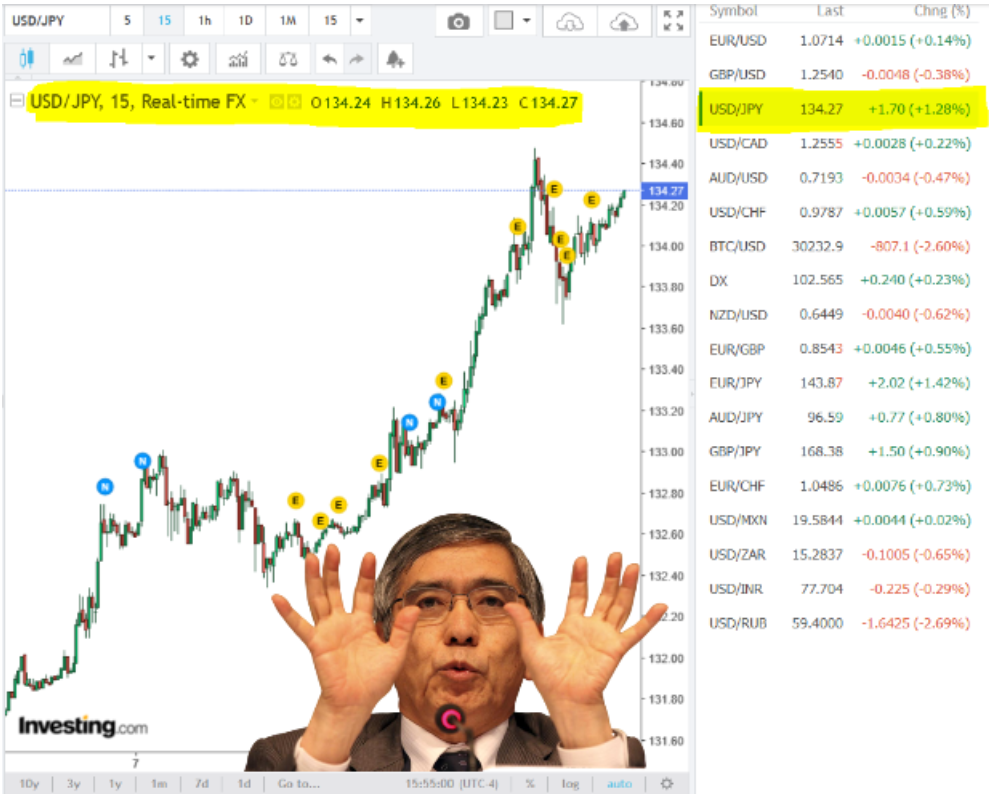
Task: Switch to area chart style icon
Action: point(72,59)
